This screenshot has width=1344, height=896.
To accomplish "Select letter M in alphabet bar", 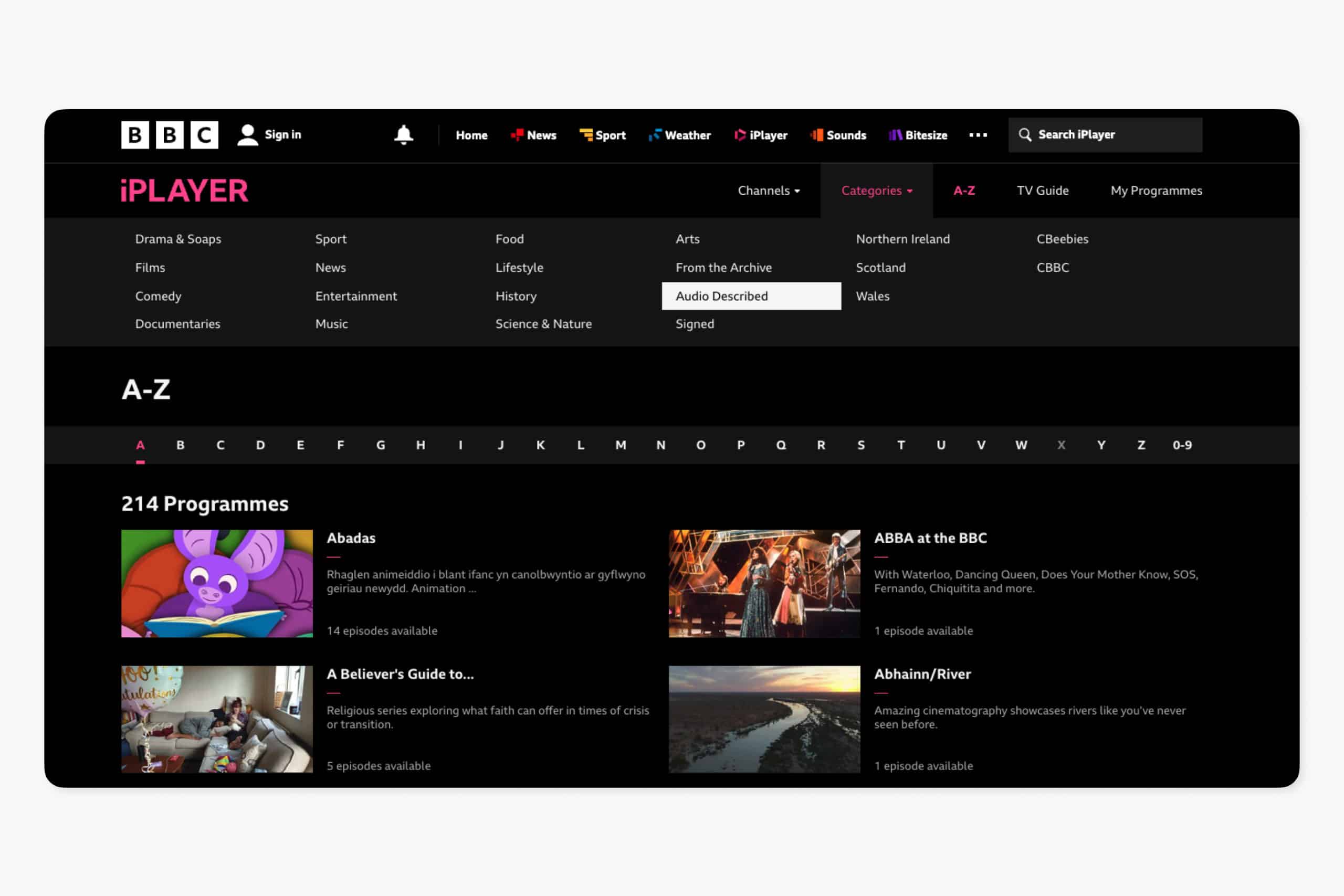I will 621,445.
